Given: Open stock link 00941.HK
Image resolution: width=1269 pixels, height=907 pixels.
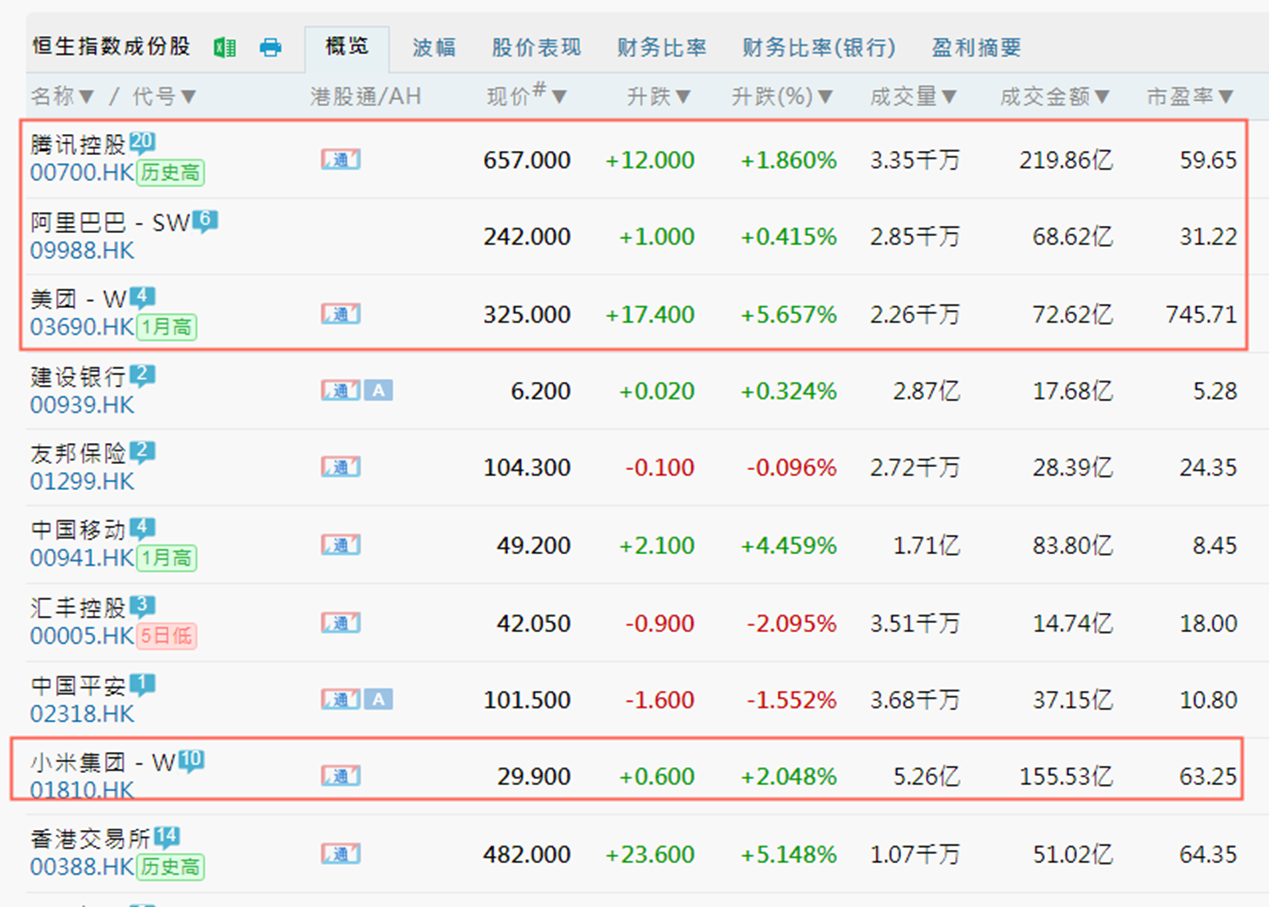Looking at the screenshot, I should click(x=82, y=558).
